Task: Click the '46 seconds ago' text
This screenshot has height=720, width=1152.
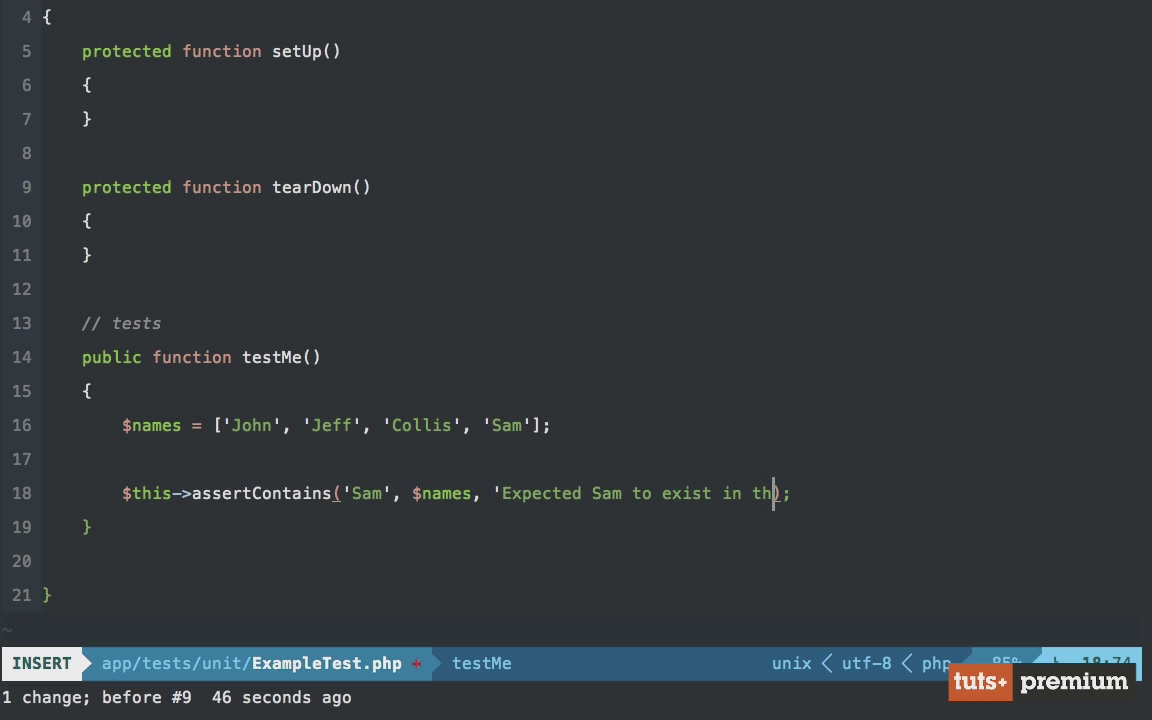Action: (x=281, y=697)
